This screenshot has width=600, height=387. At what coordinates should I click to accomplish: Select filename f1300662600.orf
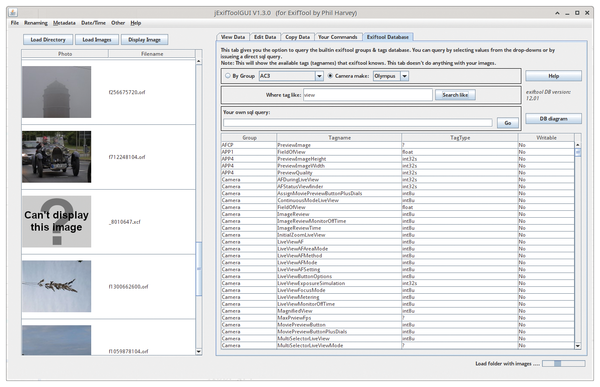point(129,286)
